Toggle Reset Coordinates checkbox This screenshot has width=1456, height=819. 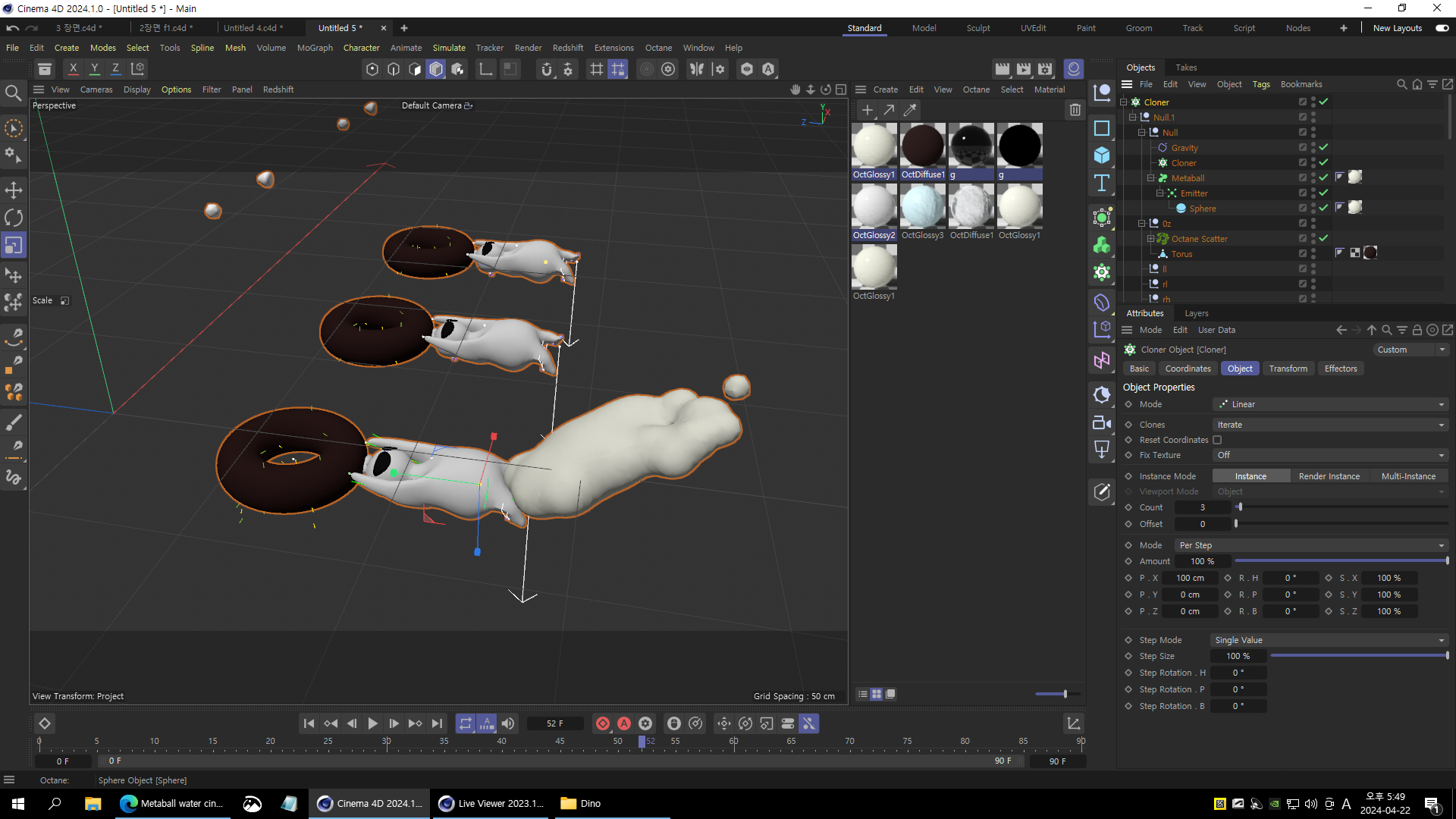1217,440
